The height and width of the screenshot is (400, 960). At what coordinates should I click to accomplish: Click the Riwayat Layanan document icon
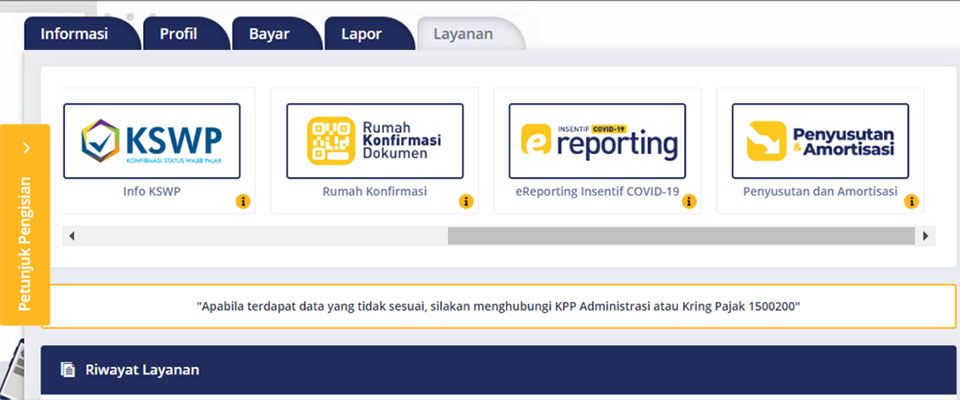pos(67,370)
